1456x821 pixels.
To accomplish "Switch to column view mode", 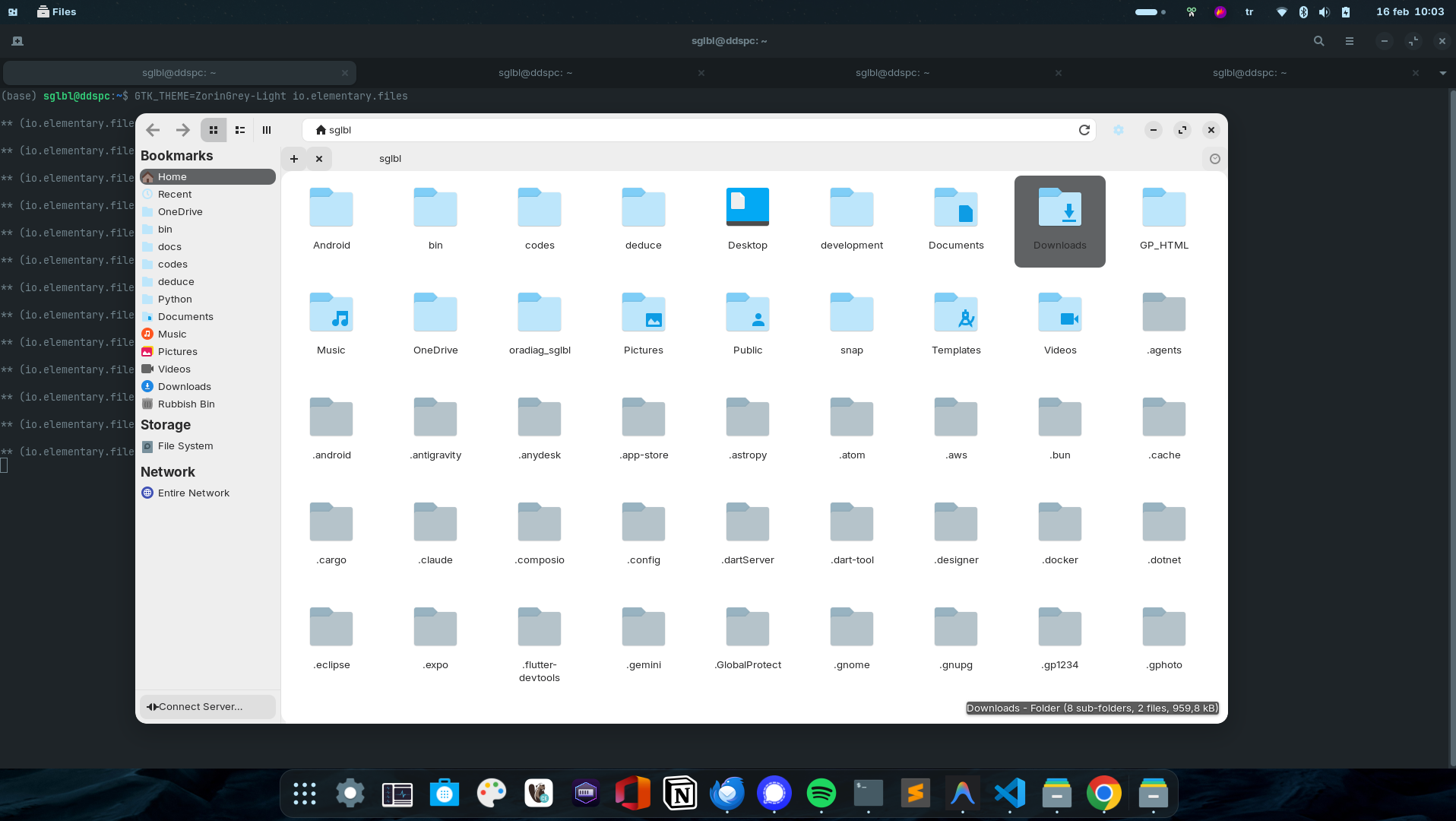I will tap(267, 130).
